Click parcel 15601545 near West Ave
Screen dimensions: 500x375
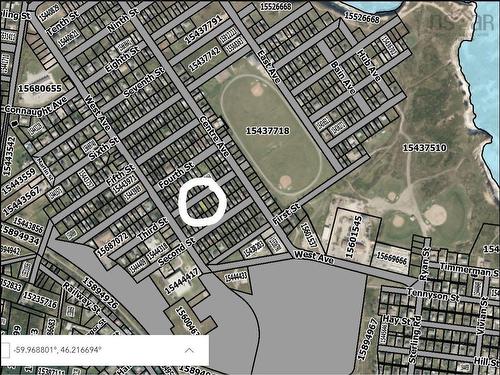353,237
